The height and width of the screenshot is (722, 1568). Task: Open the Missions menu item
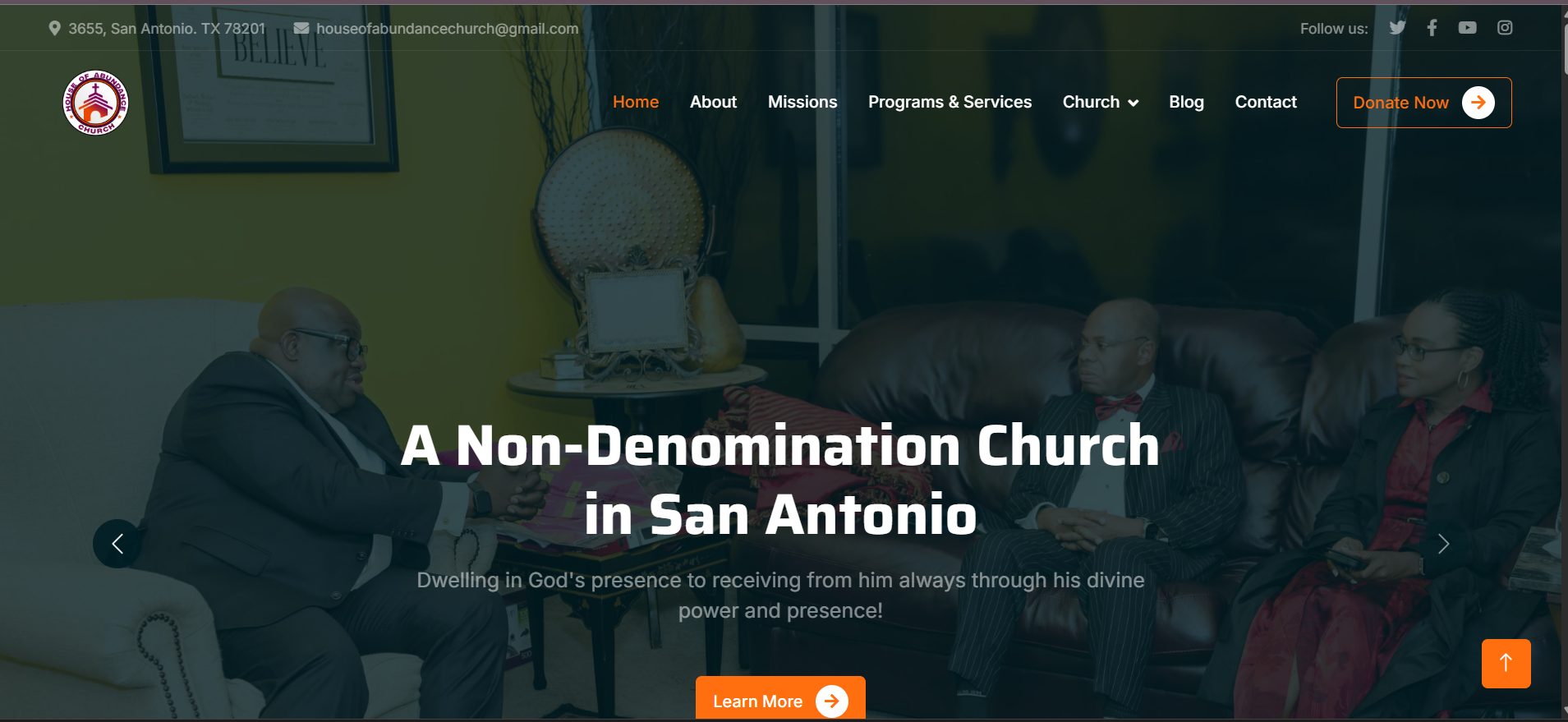point(802,103)
